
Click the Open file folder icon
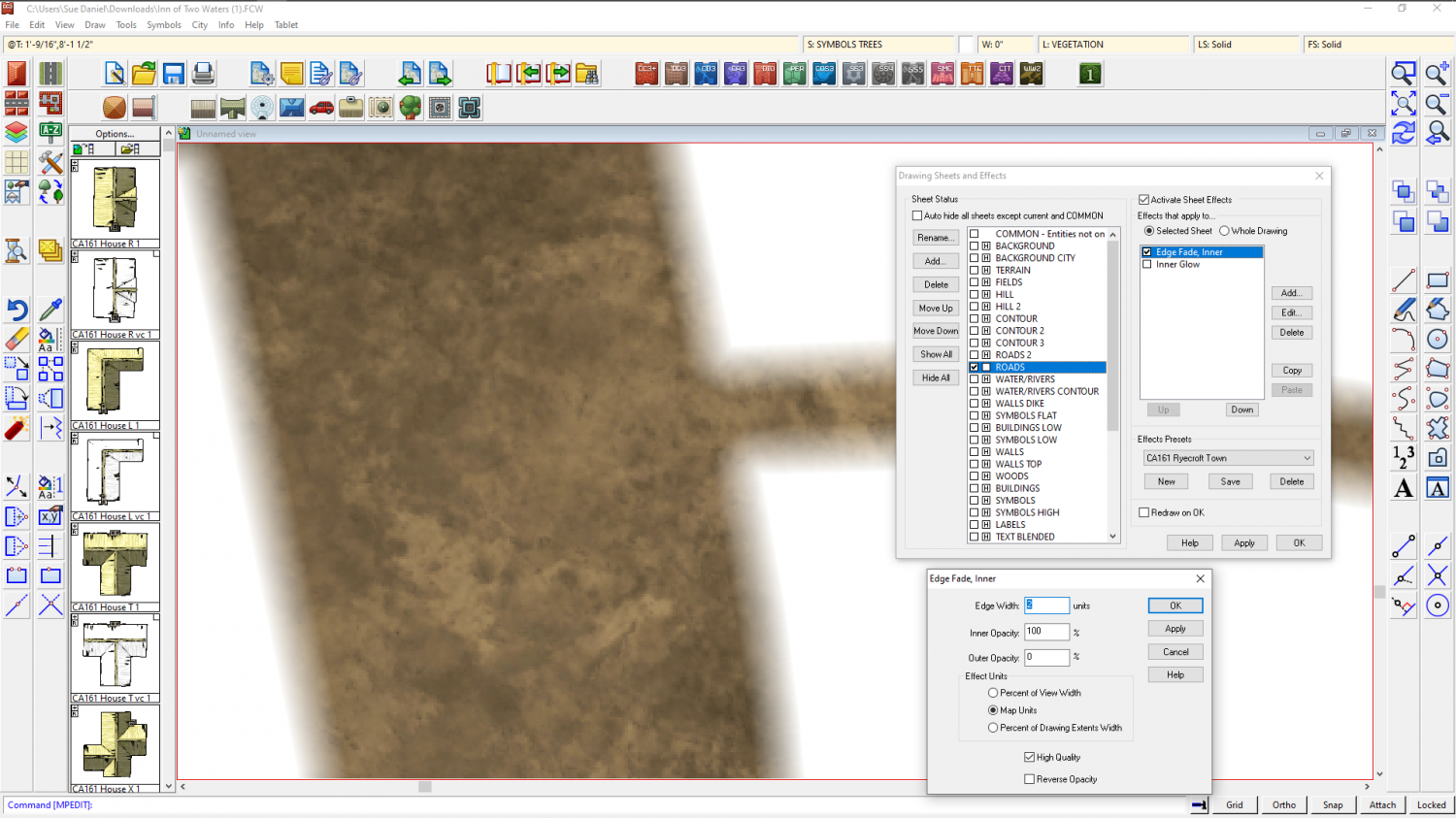pos(144,74)
